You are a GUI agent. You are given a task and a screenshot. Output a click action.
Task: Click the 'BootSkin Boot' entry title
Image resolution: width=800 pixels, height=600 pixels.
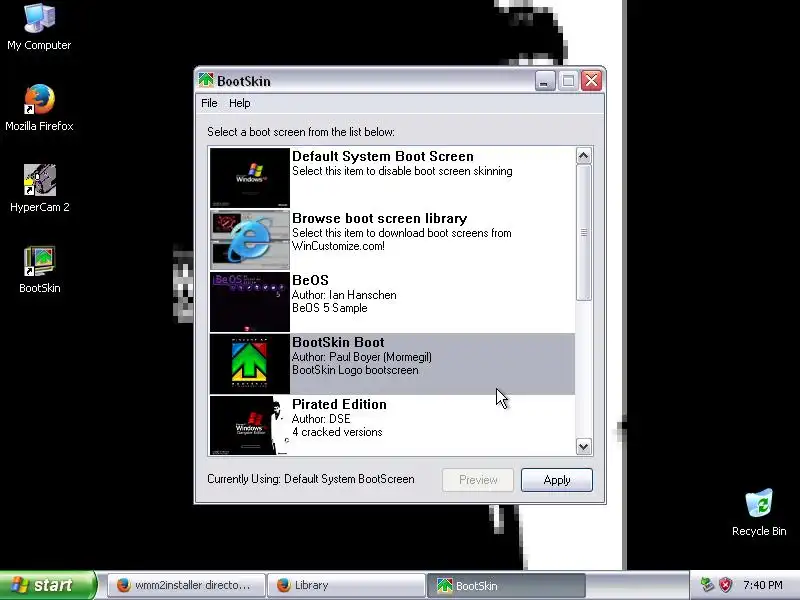coord(338,342)
